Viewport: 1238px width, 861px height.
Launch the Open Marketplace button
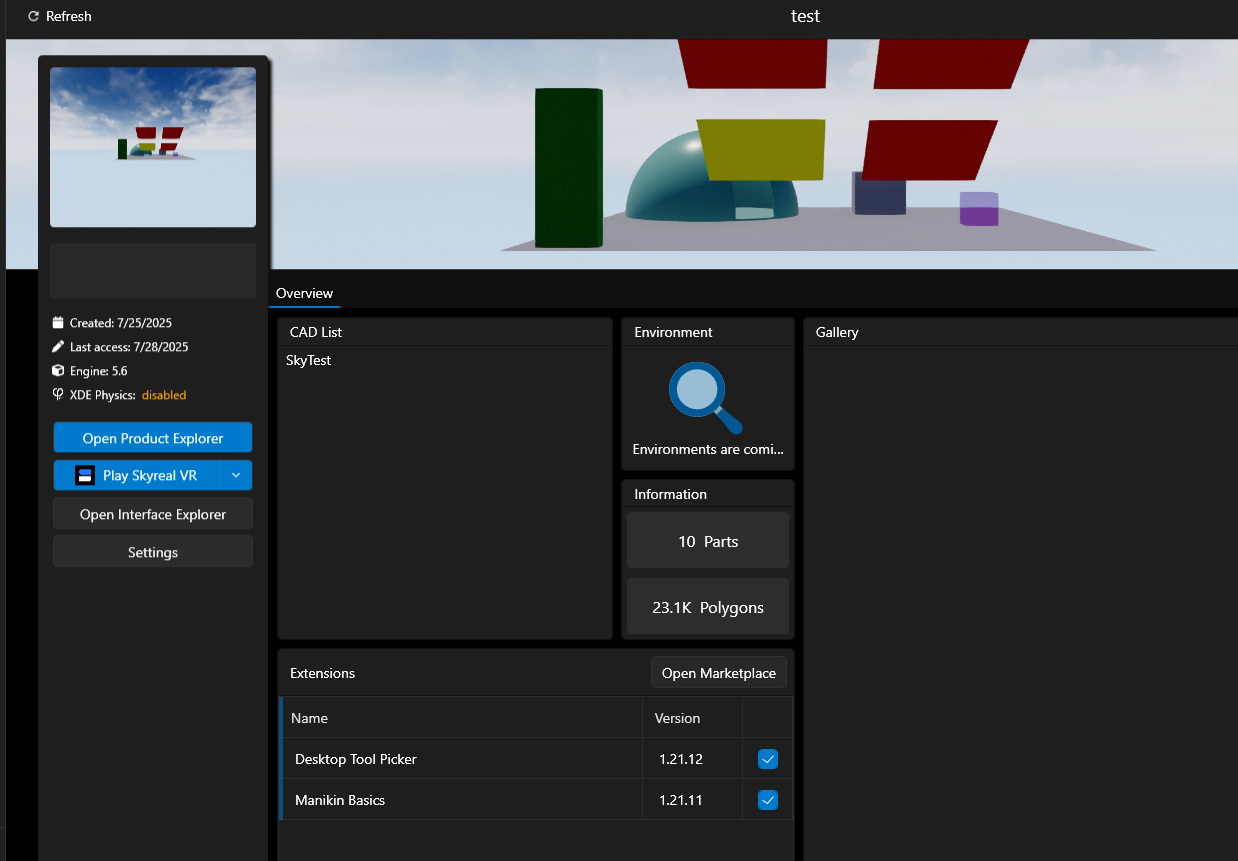click(718, 673)
